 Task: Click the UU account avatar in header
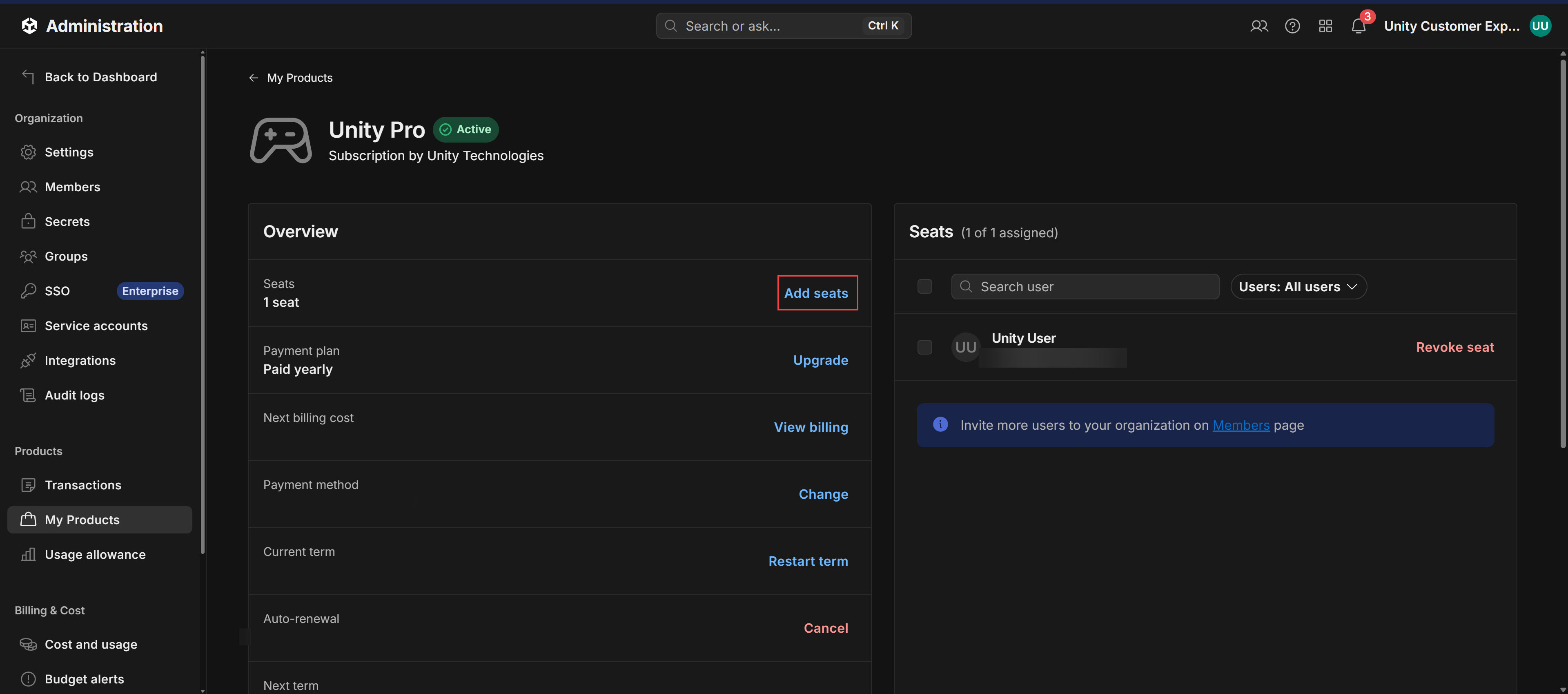tap(1540, 26)
